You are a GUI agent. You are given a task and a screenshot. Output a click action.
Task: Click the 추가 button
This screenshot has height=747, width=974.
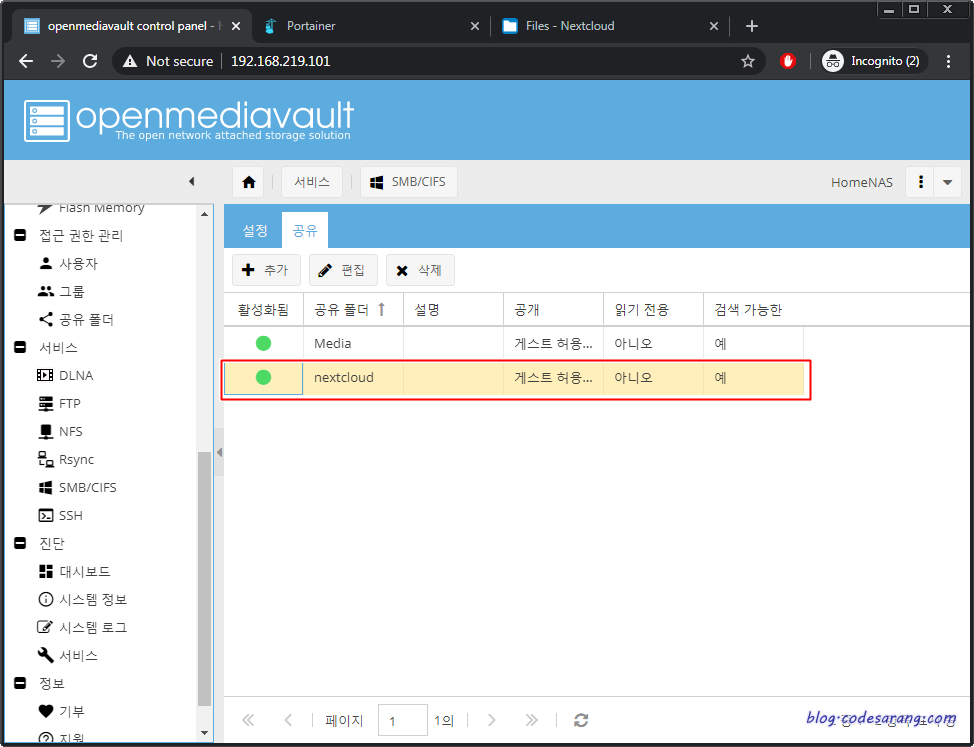click(x=266, y=270)
